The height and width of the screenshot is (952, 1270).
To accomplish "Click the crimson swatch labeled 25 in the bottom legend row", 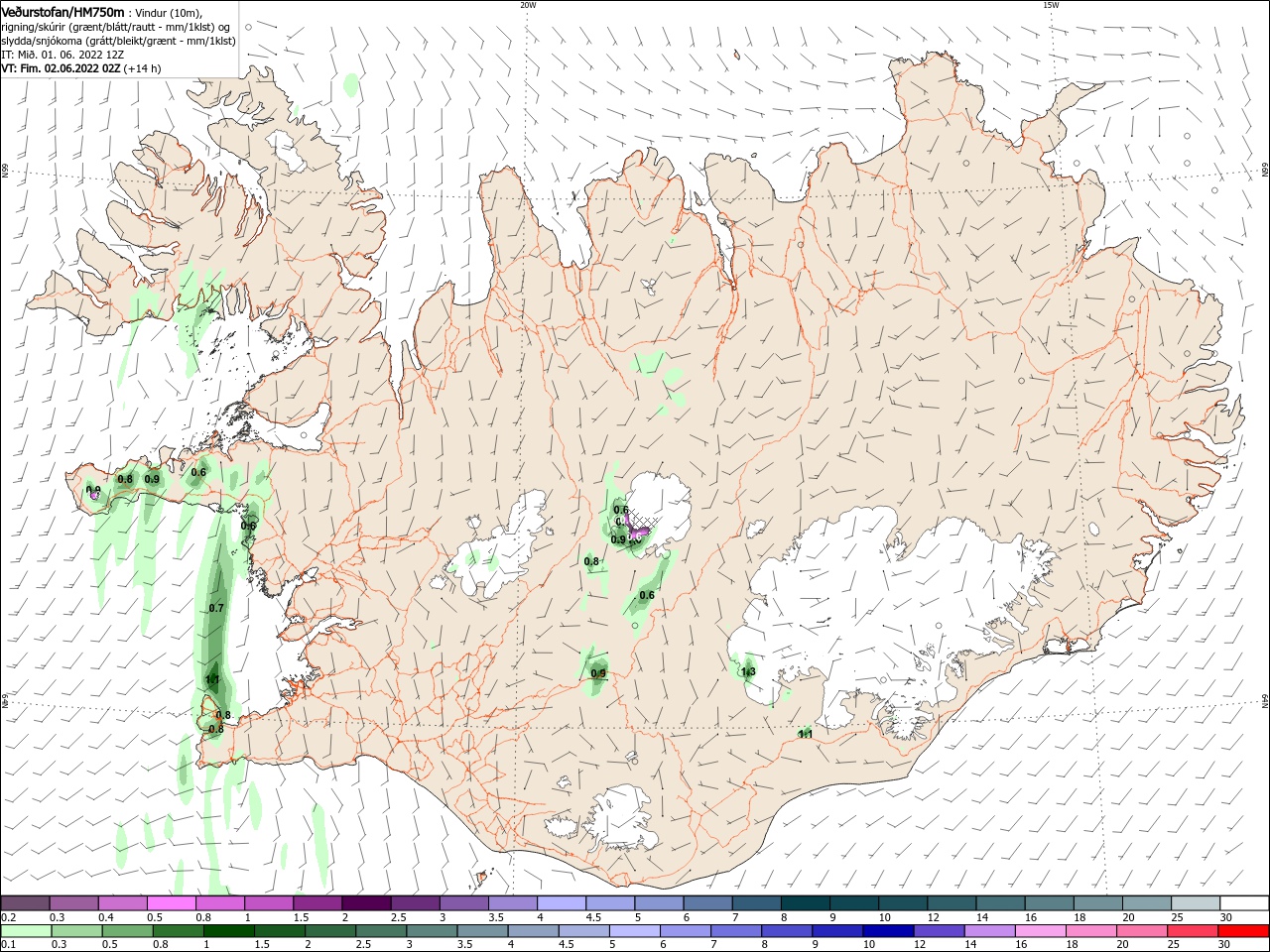I will pos(1193,931).
